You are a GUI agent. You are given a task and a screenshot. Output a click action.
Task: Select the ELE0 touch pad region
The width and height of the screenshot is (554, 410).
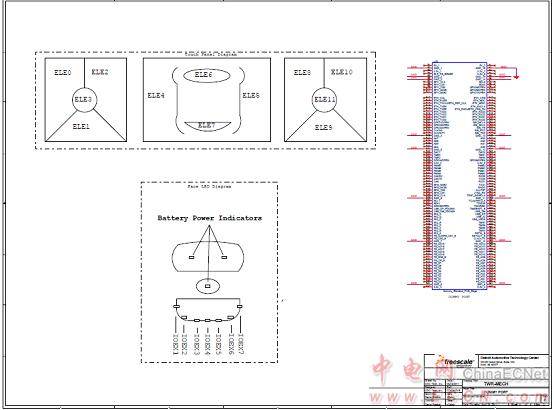tap(63, 72)
